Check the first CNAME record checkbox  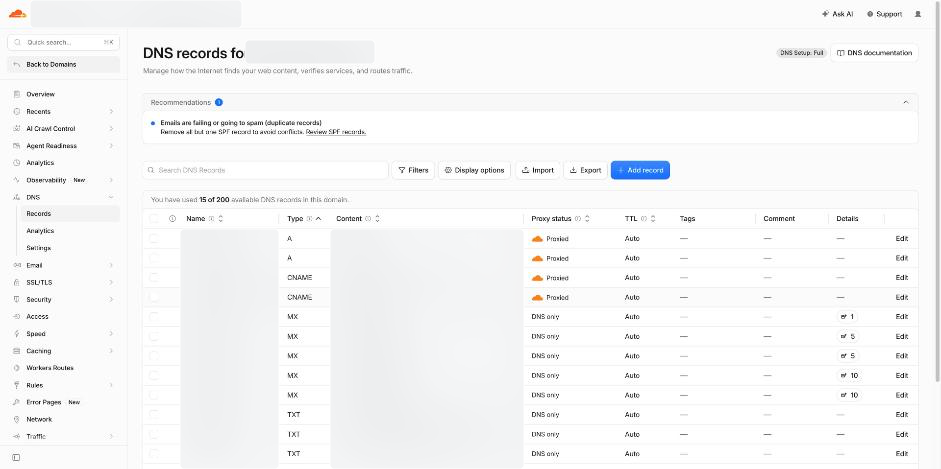point(154,278)
